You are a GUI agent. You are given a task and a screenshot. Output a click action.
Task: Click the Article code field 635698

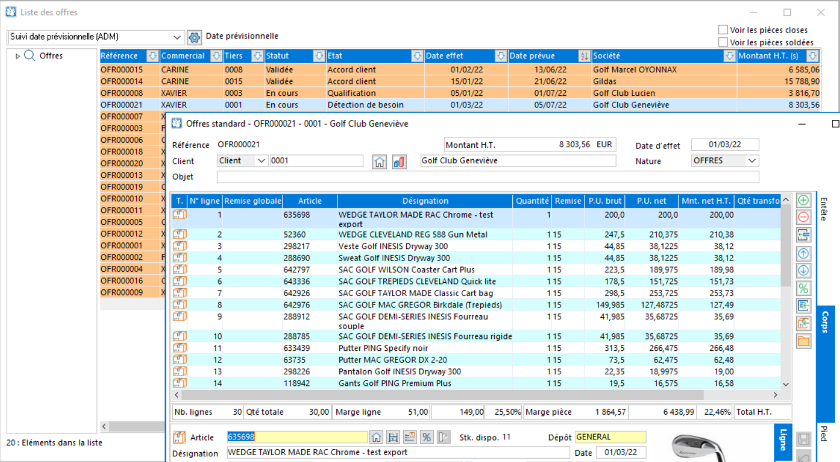(x=297, y=437)
